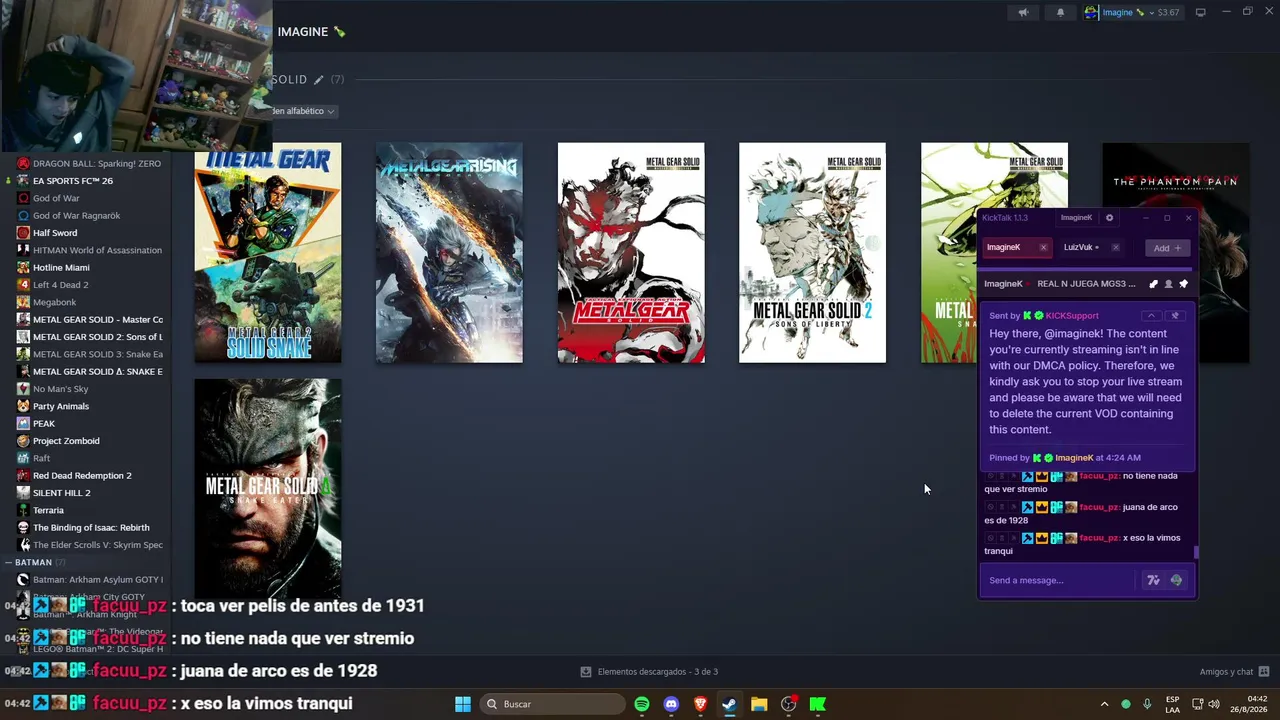Viewport: 1280px width, 720px height.
Task: Click ImagineK title bar button in KickTalk
Action: point(1076,218)
